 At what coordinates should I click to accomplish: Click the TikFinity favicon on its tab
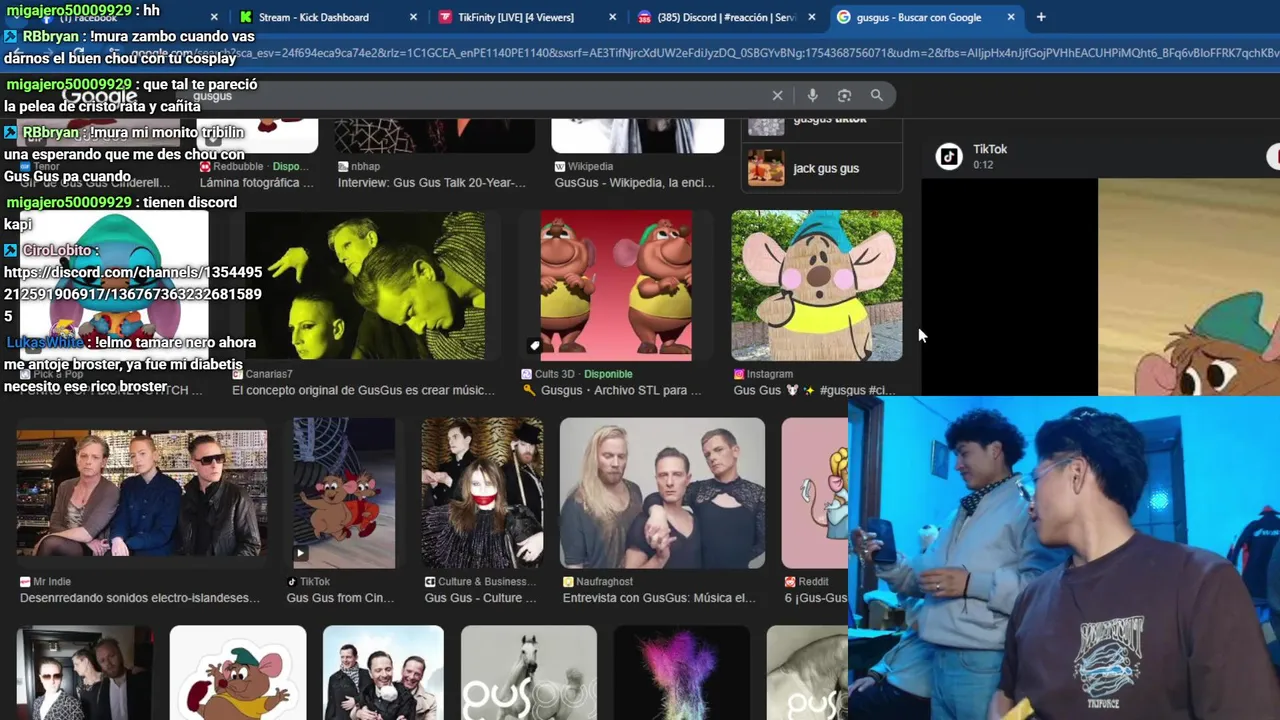pyautogui.click(x=445, y=17)
